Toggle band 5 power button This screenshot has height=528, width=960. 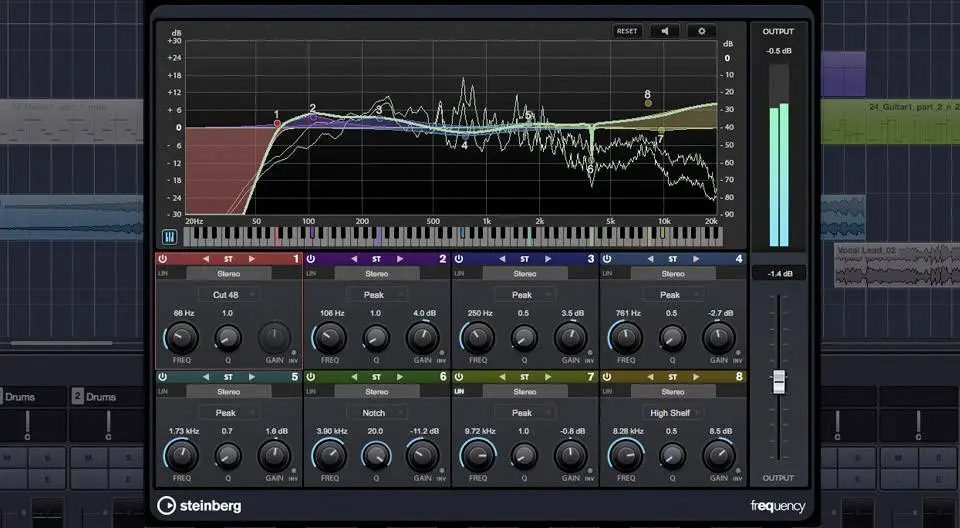163,377
